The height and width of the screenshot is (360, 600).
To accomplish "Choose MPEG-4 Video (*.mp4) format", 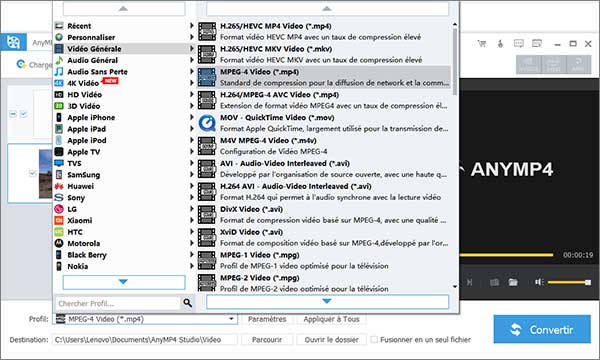I will pos(323,77).
